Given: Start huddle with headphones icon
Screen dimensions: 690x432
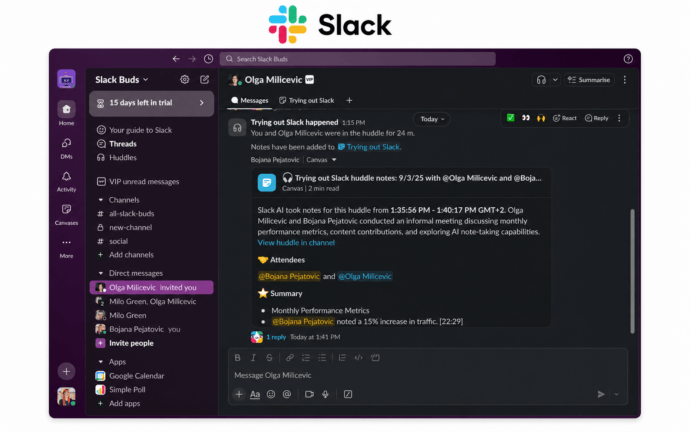Looking at the screenshot, I should [541, 80].
